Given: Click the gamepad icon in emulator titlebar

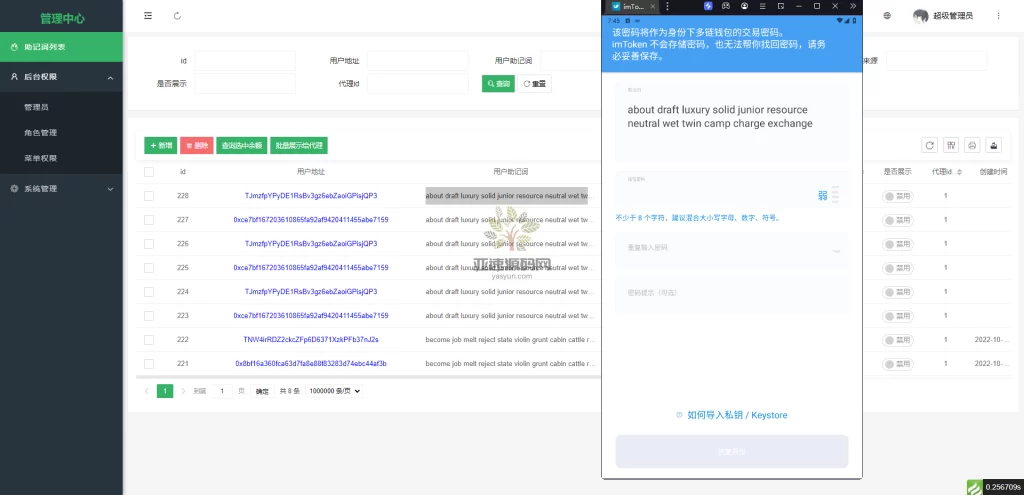Looking at the screenshot, I should point(726,6).
